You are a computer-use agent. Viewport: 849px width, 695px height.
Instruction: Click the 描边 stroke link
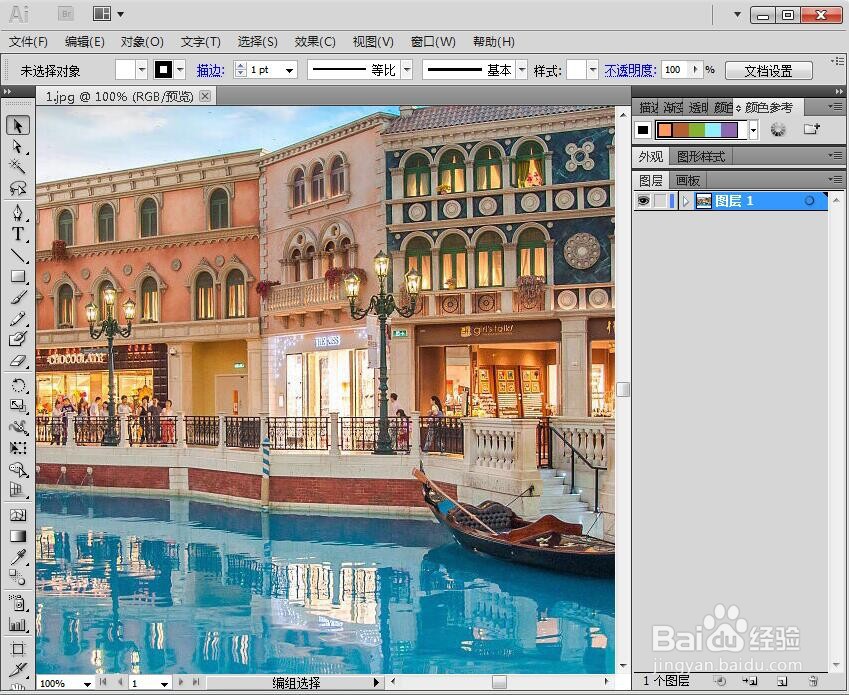(x=210, y=70)
